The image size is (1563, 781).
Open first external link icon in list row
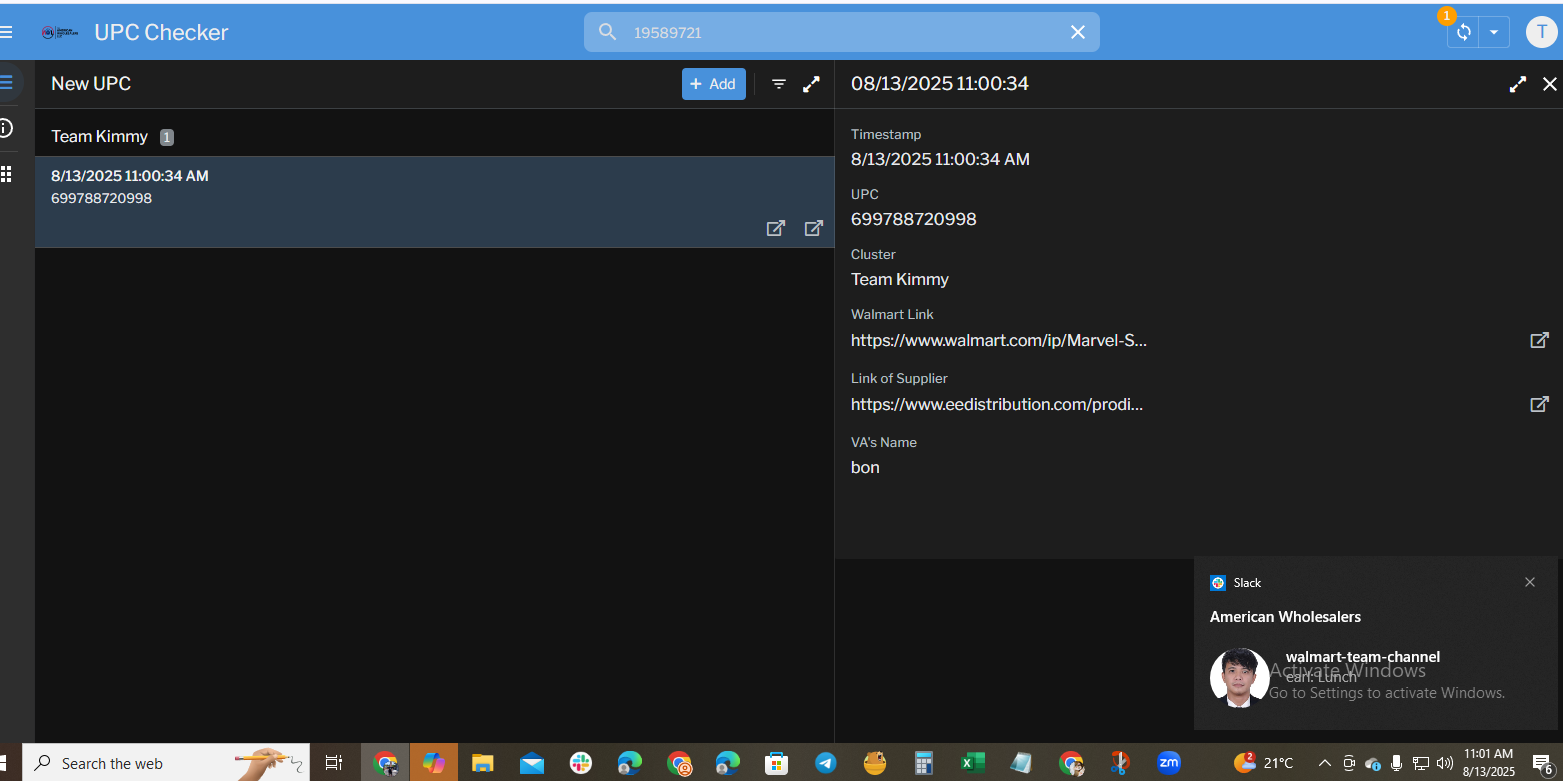pos(775,228)
